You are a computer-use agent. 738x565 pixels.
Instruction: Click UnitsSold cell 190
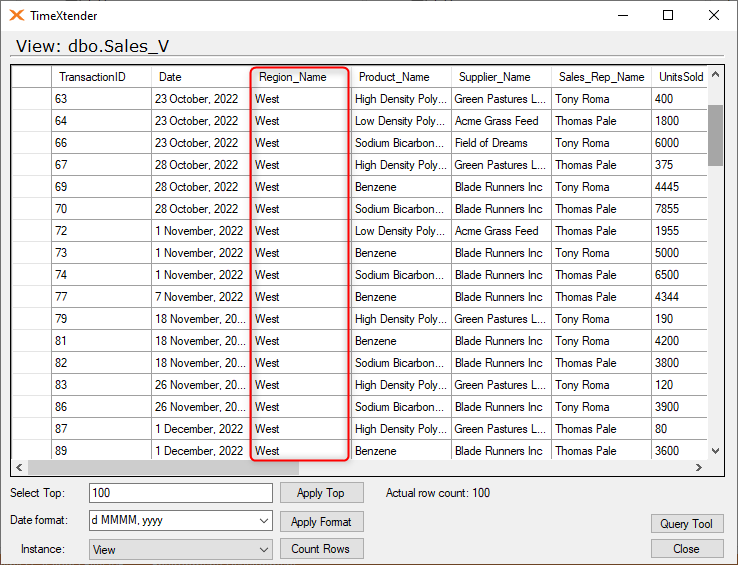(679, 319)
